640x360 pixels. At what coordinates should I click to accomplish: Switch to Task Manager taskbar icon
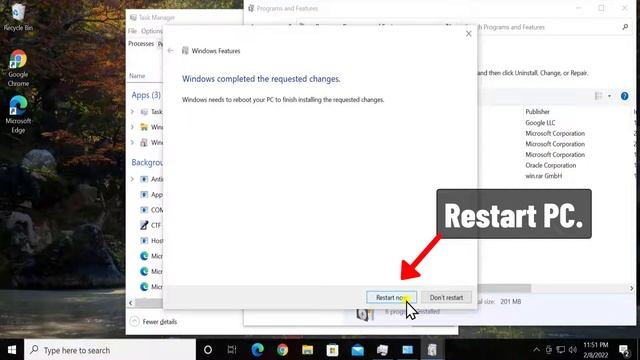(x=382, y=350)
